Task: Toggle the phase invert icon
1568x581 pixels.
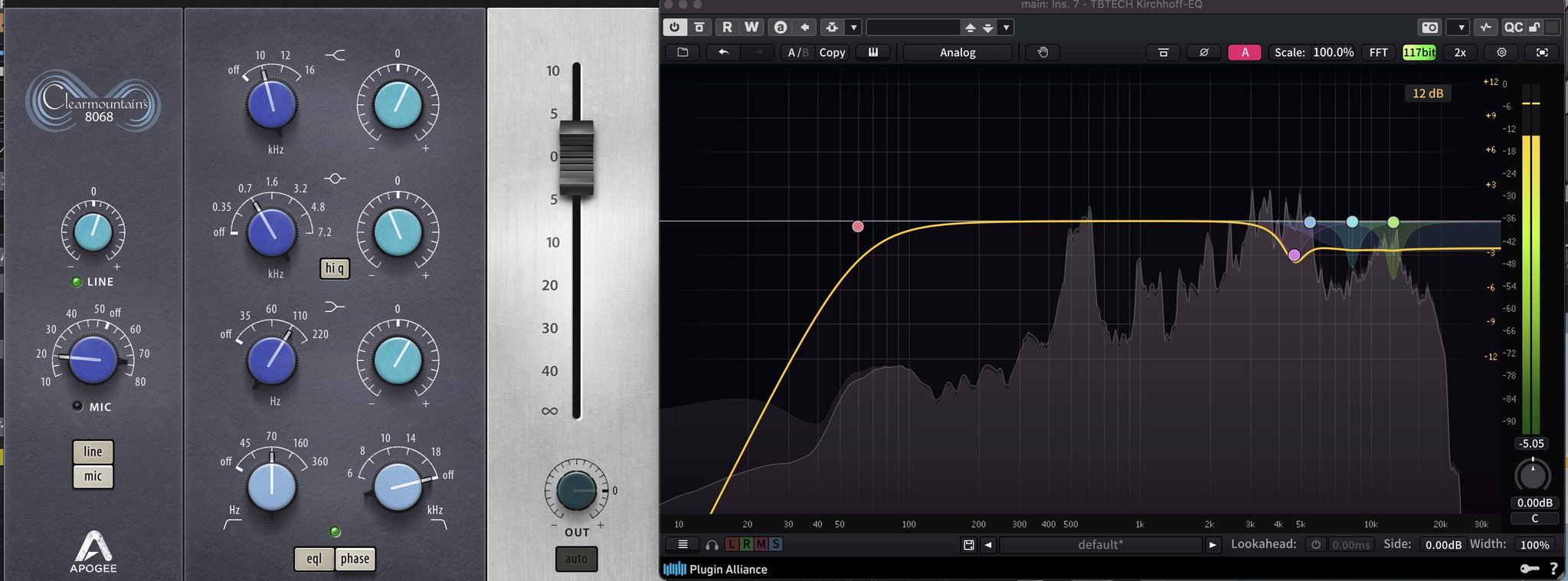Action: (x=1203, y=52)
